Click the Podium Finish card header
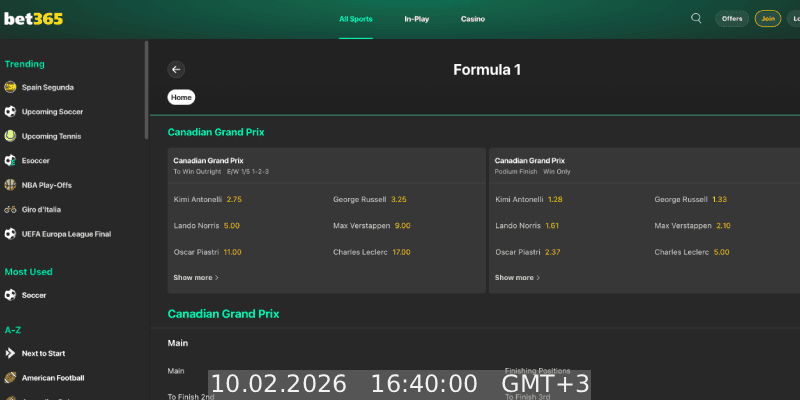The width and height of the screenshot is (800, 400). point(644,166)
